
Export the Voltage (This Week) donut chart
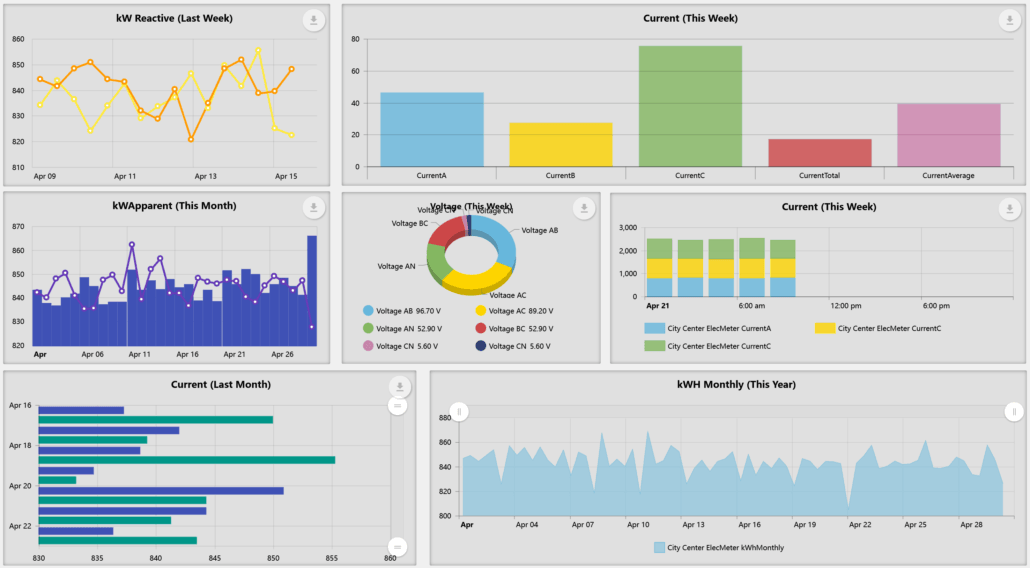(584, 208)
